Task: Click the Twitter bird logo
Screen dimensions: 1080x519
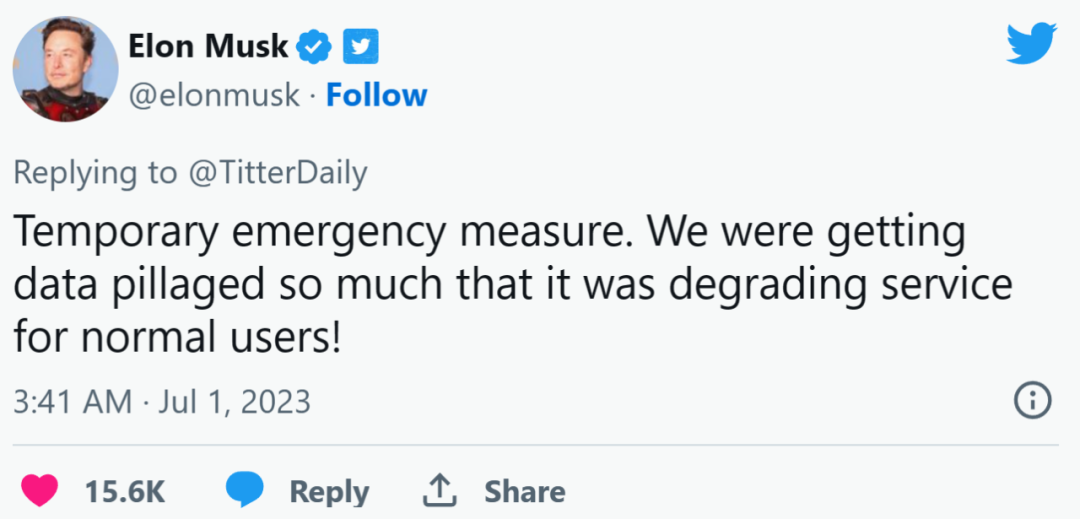Action: click(1031, 43)
